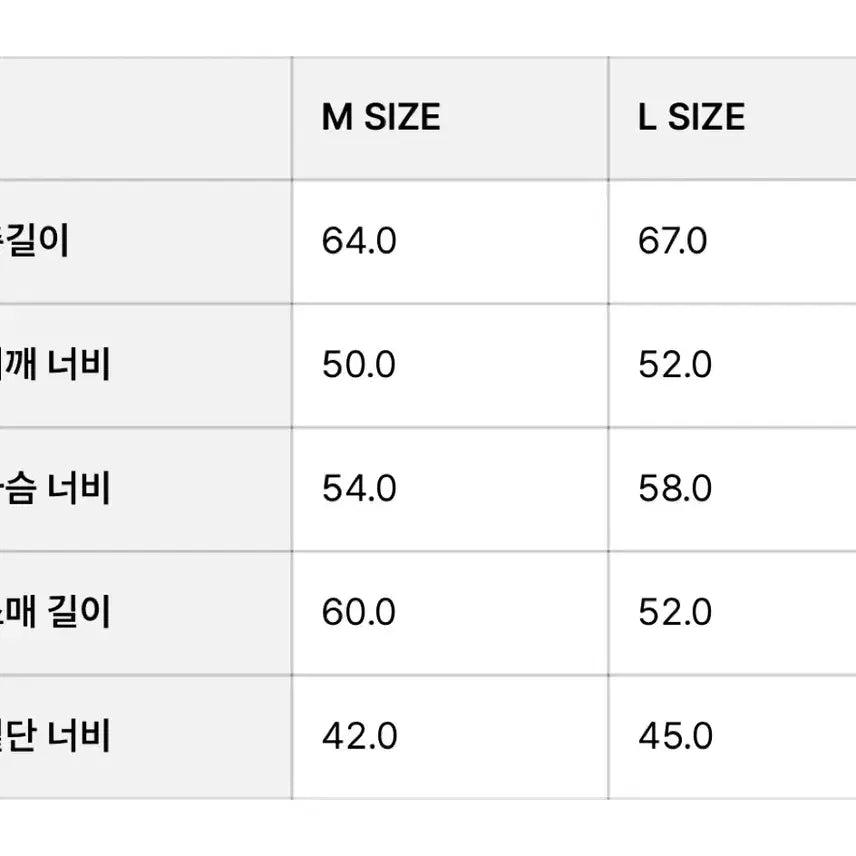Click the 64.0 value in M SIZE column
The height and width of the screenshot is (856, 856).
click(359, 241)
